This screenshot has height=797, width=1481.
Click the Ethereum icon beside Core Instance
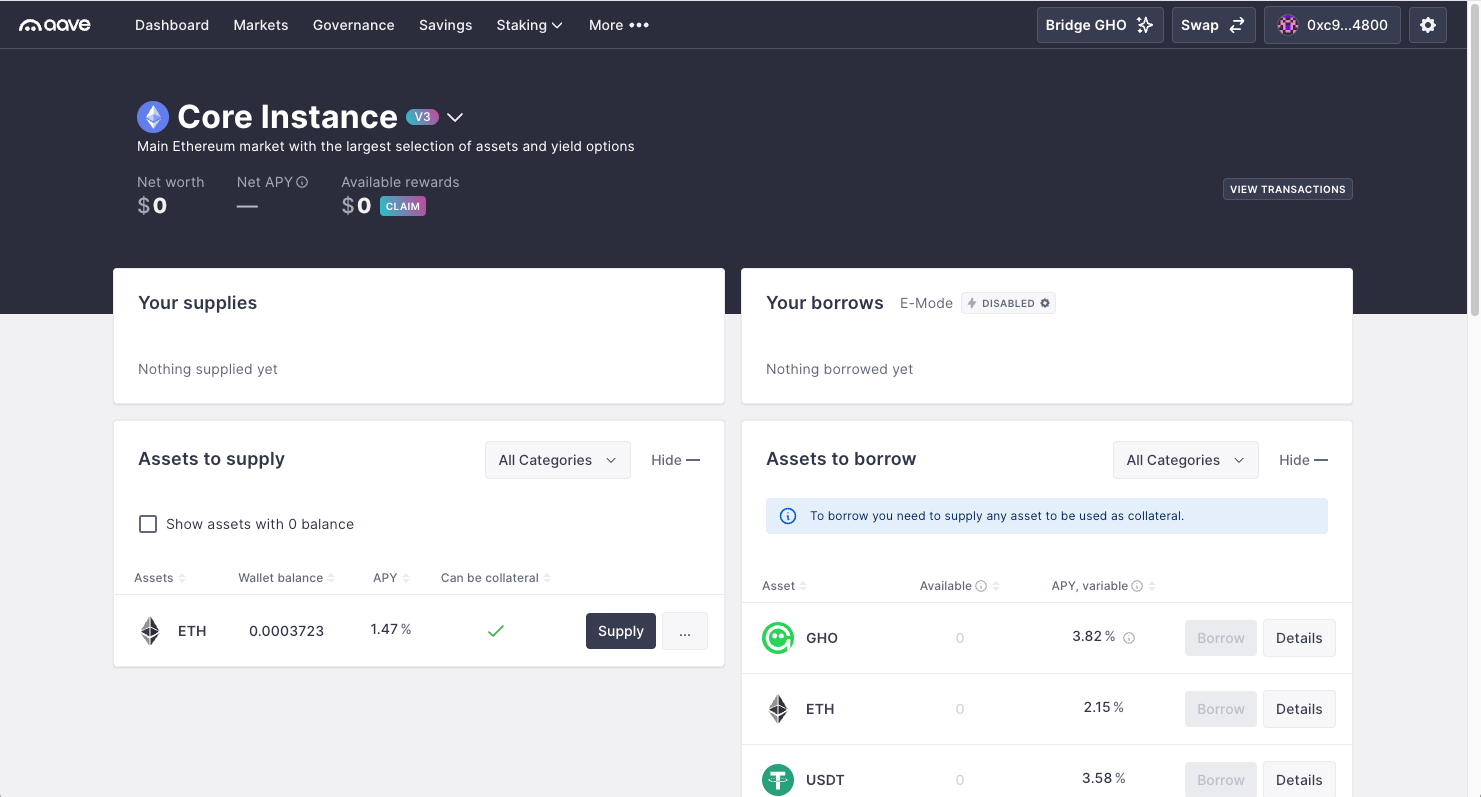[x=153, y=117]
